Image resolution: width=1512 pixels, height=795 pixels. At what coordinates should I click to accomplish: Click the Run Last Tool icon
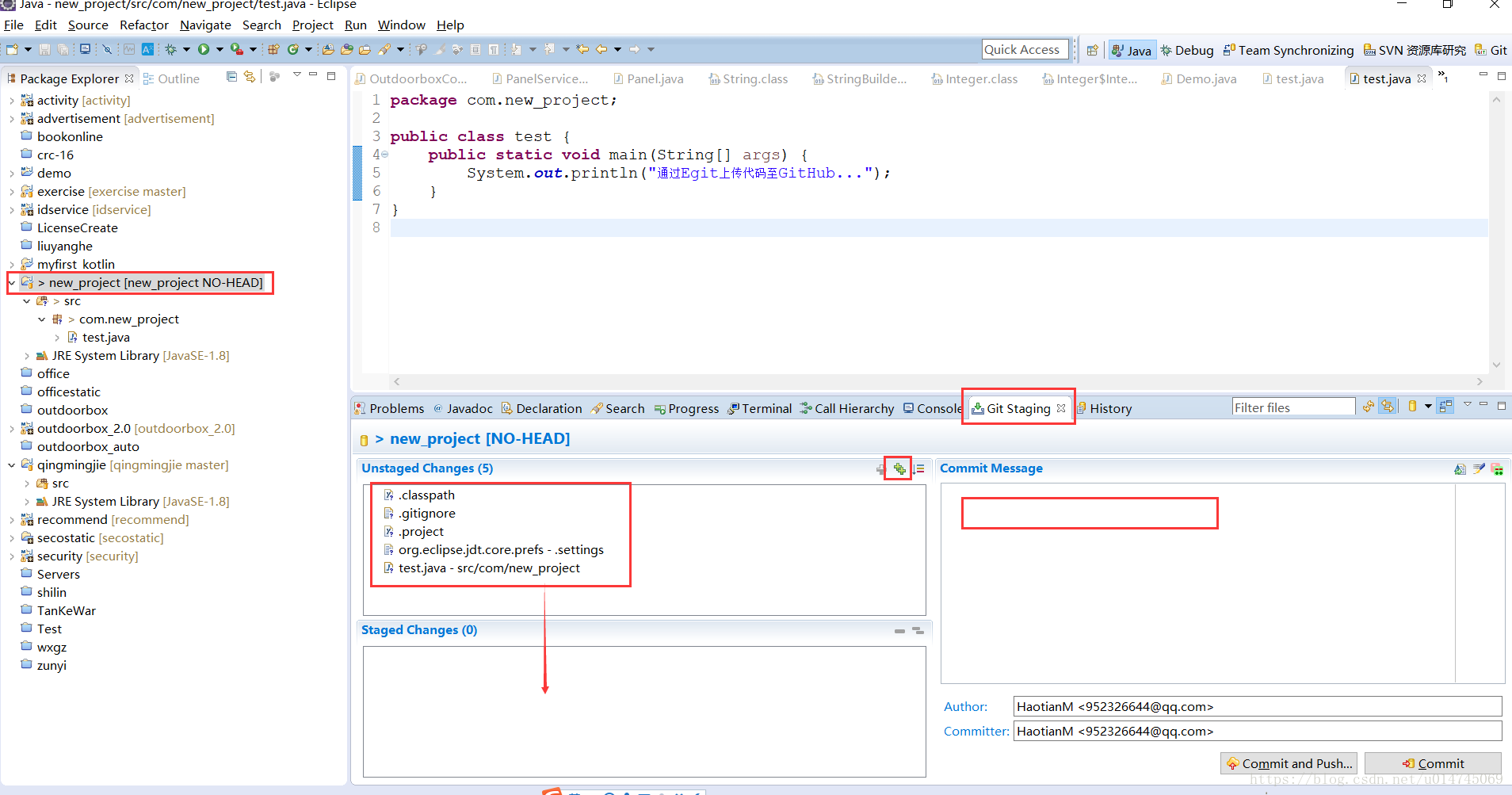pos(237,49)
